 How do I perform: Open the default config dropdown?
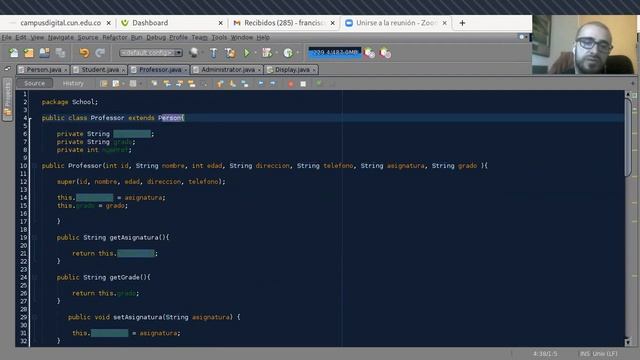point(151,53)
